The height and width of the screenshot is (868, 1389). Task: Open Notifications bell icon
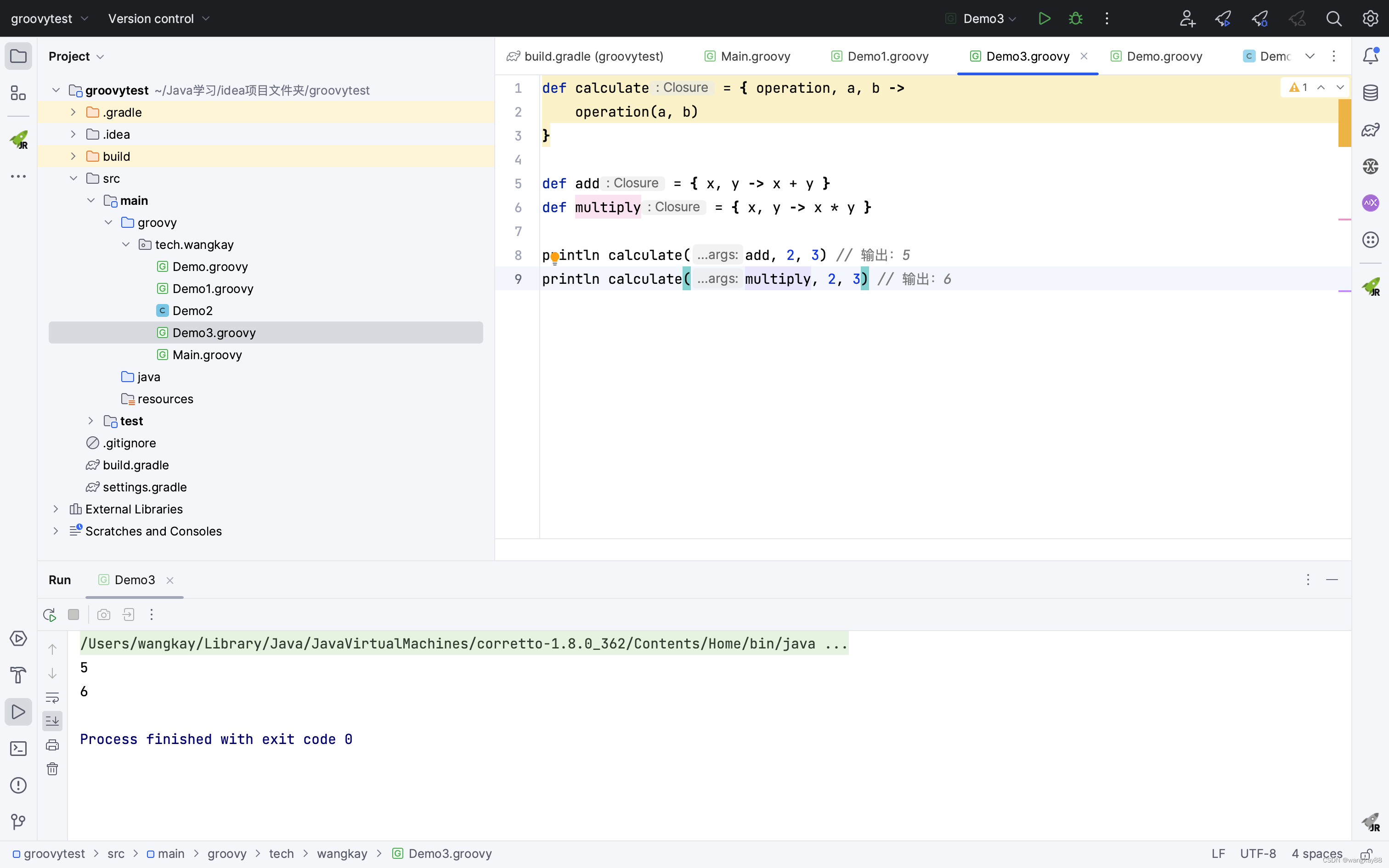click(x=1371, y=56)
